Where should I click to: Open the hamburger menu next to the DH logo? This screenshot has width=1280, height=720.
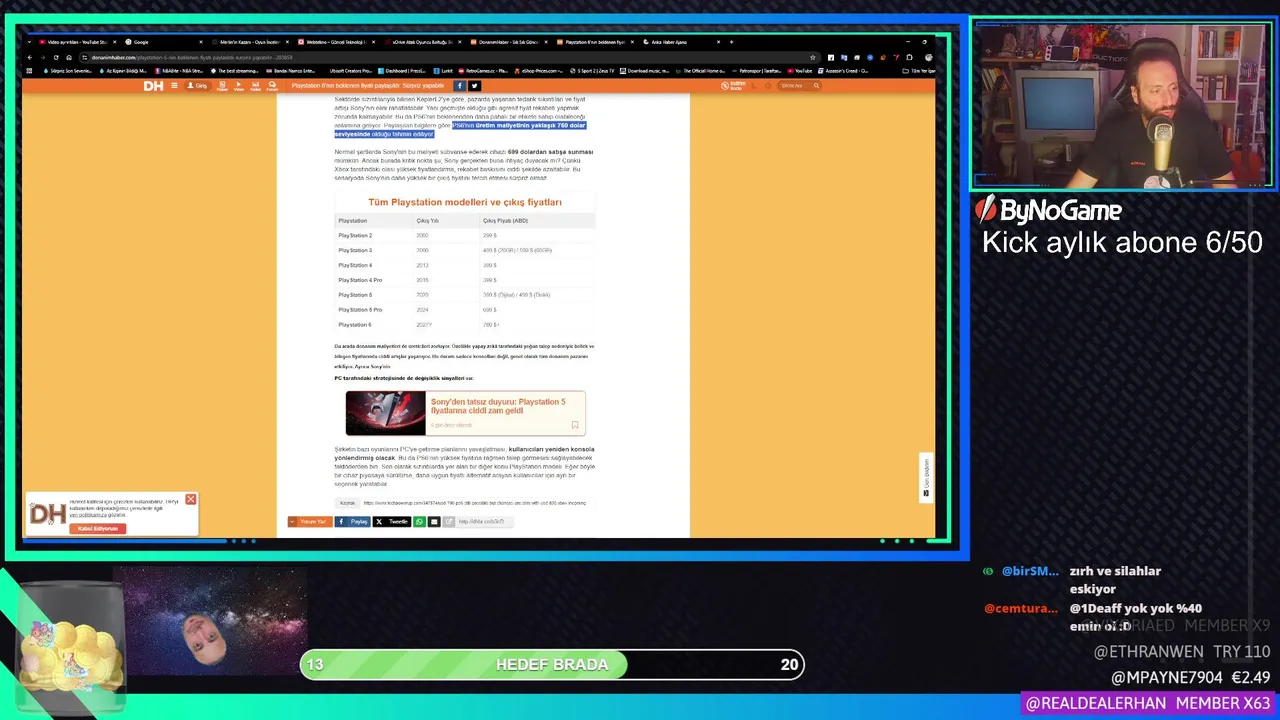[174, 86]
